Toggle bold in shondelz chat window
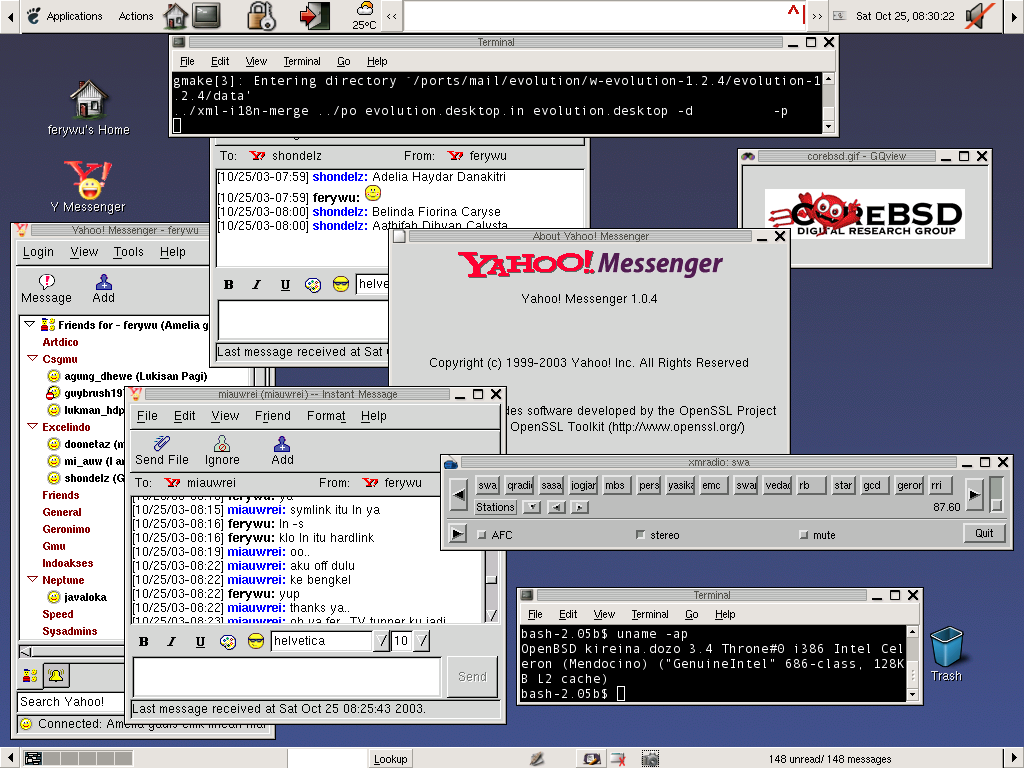The width and height of the screenshot is (1024, 768). coord(229,285)
